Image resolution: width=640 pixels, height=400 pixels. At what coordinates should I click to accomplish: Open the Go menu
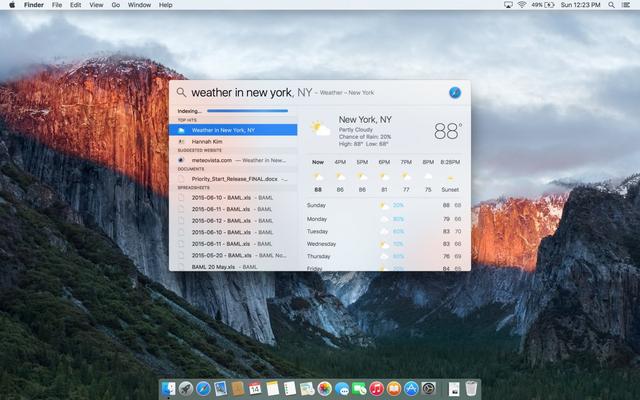tap(116, 5)
